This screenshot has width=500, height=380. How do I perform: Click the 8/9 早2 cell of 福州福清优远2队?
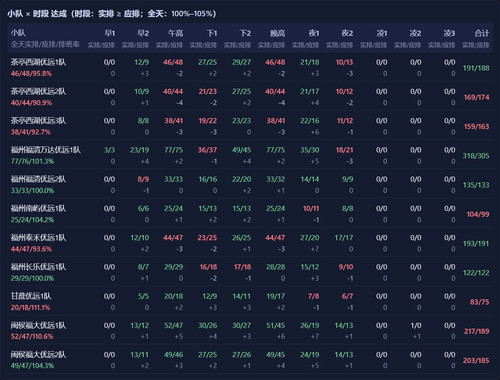[x=143, y=179]
